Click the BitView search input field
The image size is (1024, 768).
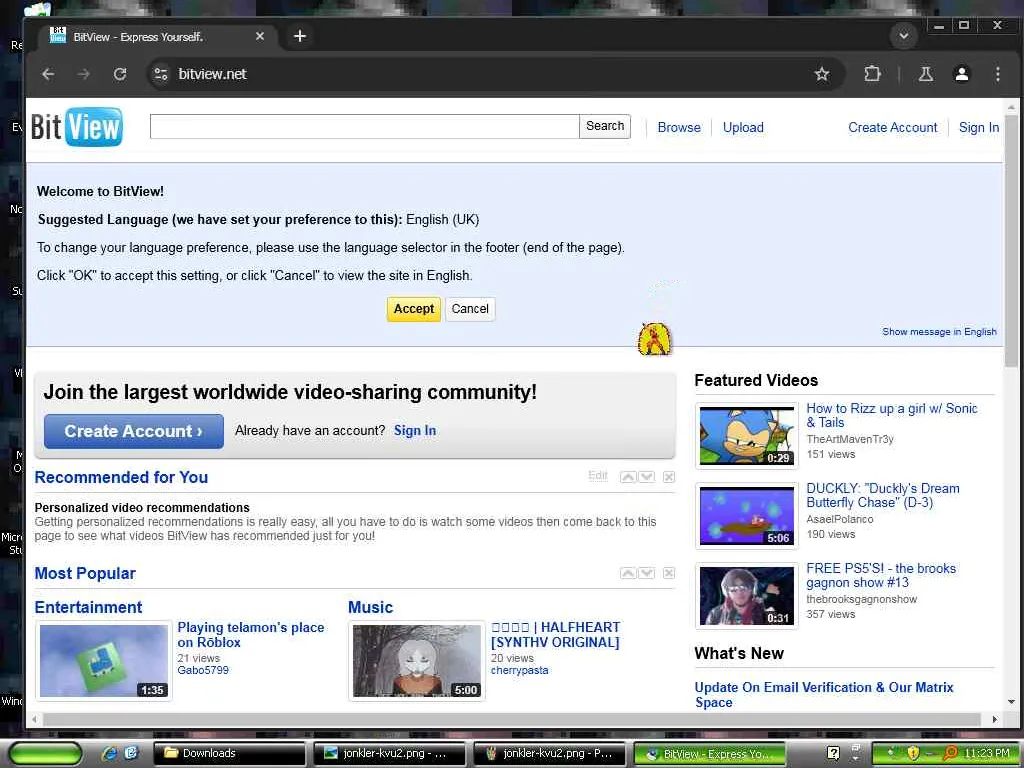point(364,127)
